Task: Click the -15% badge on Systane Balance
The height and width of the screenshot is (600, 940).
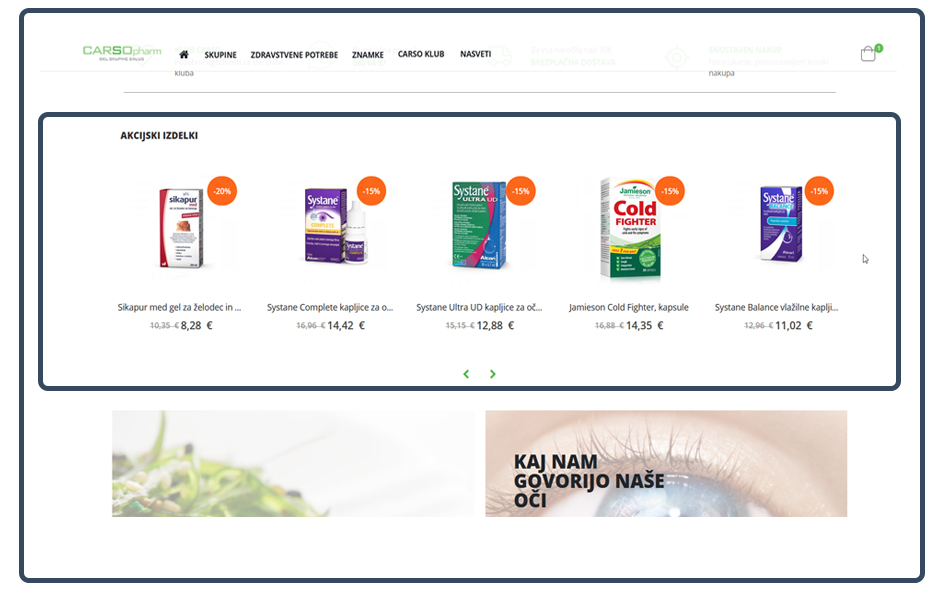Action: tap(819, 191)
